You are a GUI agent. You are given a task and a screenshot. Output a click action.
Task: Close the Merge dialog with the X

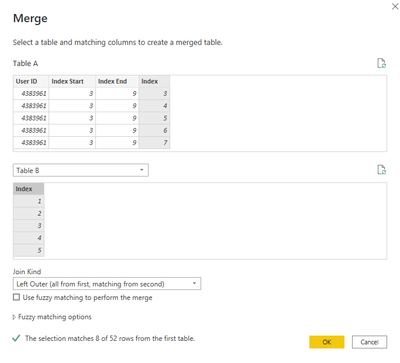coord(395,6)
